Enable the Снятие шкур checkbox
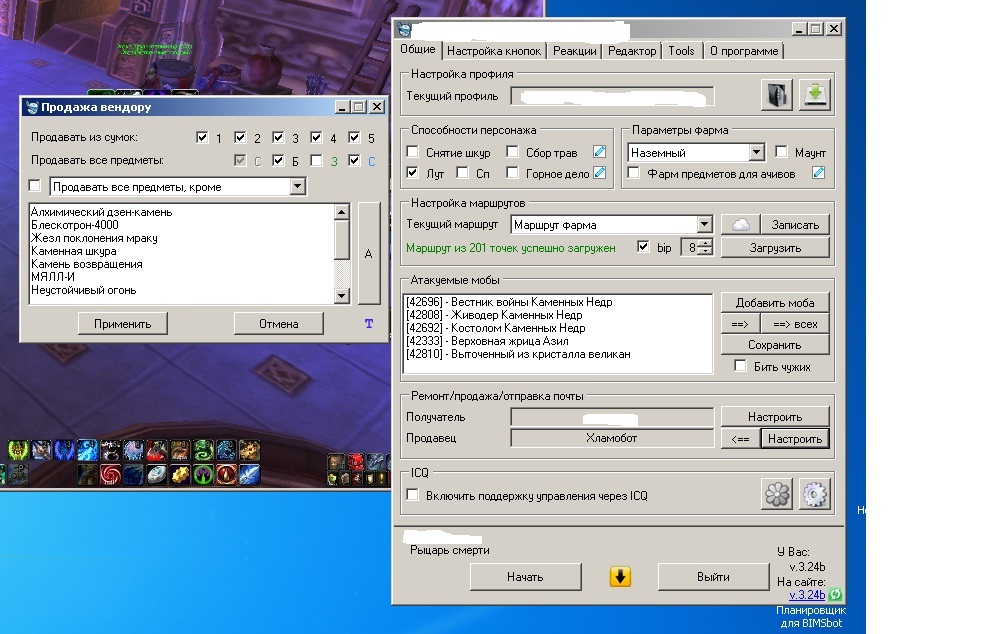Image resolution: width=1008 pixels, height=634 pixels. [413, 153]
